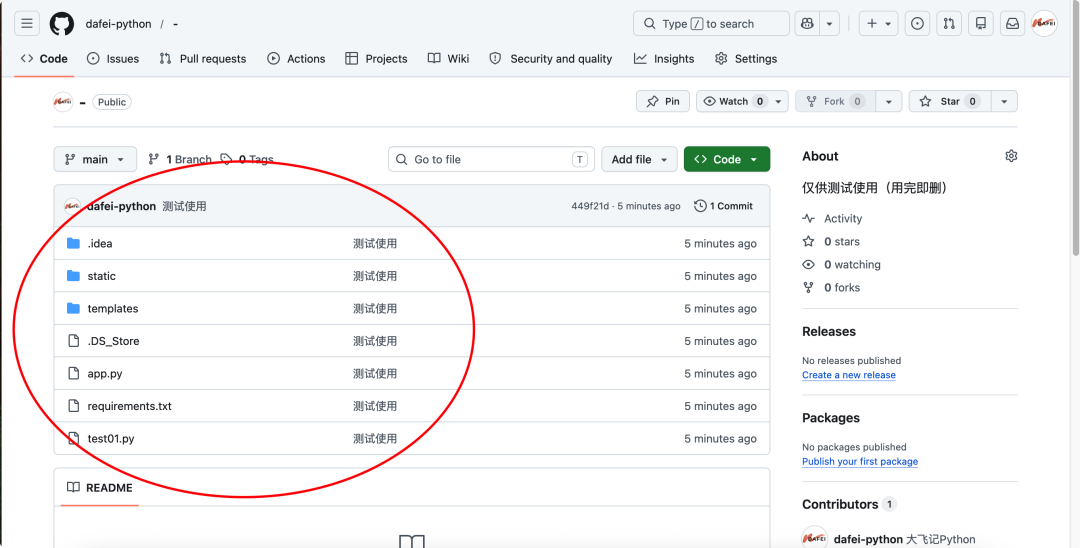Open commit 449f21d
This screenshot has width=1080, height=548.
590,206
